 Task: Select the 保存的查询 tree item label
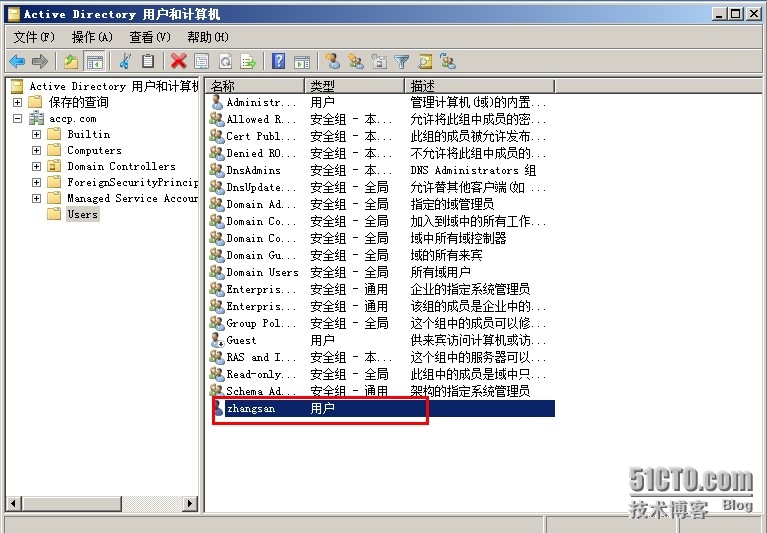(78, 102)
